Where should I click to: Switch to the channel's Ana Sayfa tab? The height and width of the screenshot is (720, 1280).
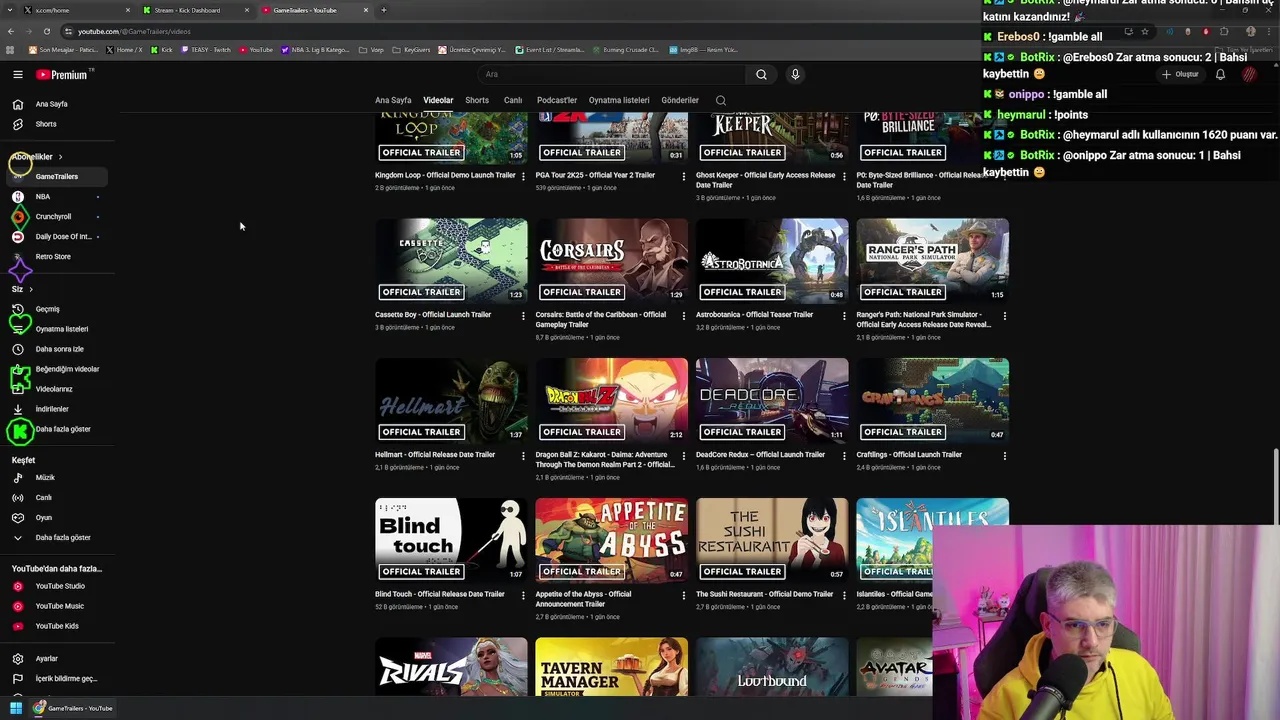pyautogui.click(x=393, y=100)
